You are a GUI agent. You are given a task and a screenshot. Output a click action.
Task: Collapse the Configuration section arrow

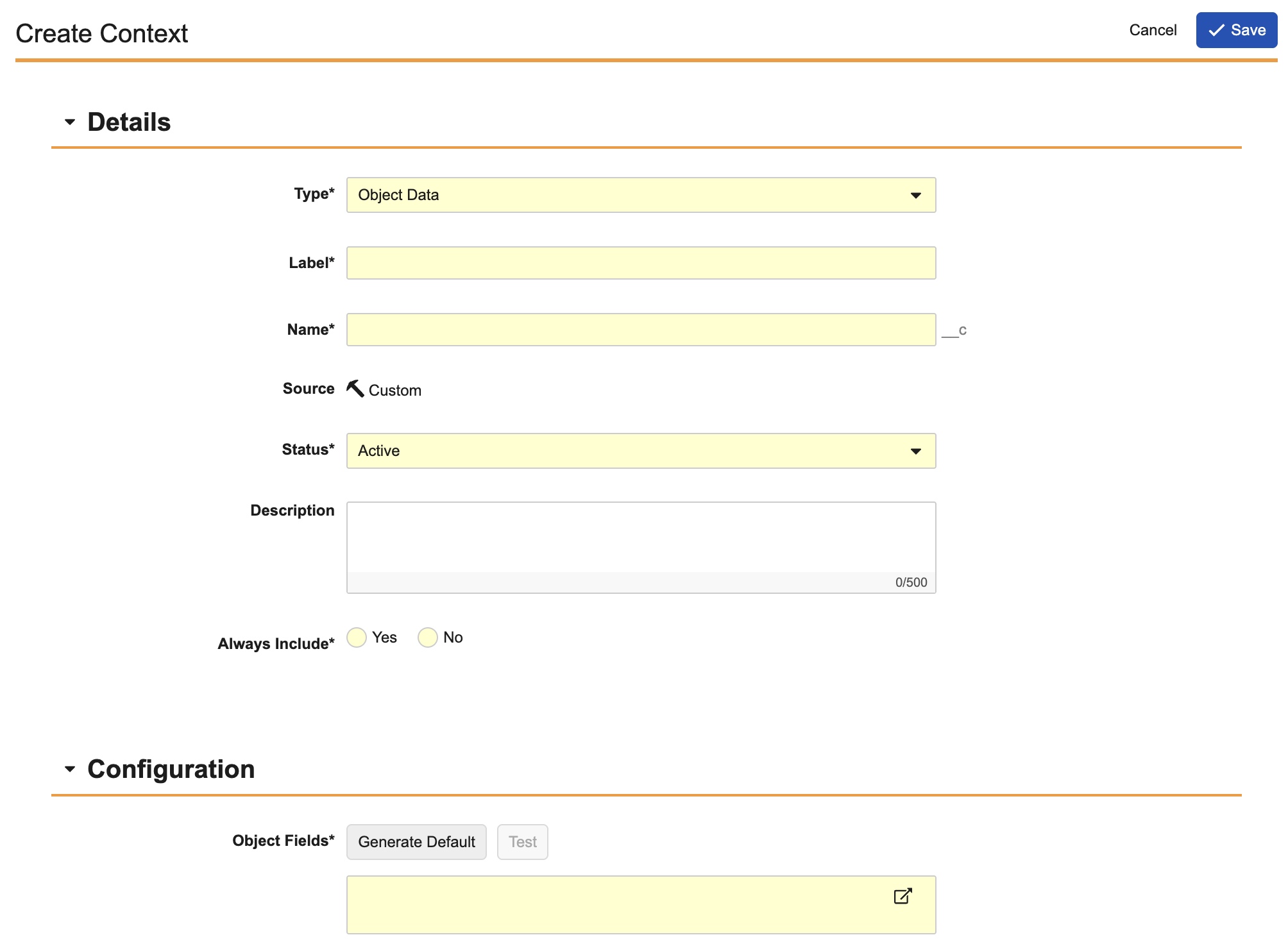coord(70,769)
